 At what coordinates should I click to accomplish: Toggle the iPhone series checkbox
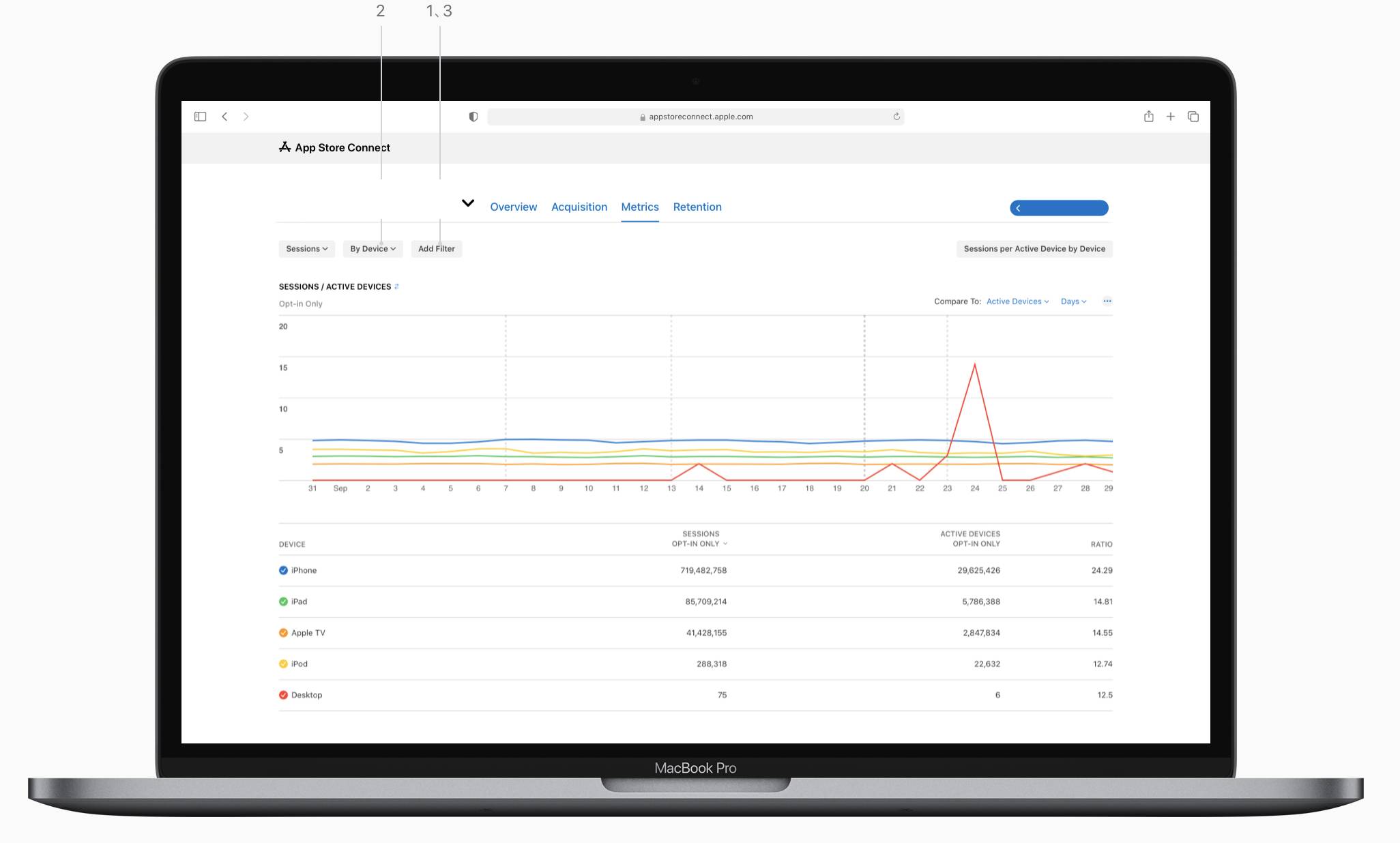click(283, 570)
